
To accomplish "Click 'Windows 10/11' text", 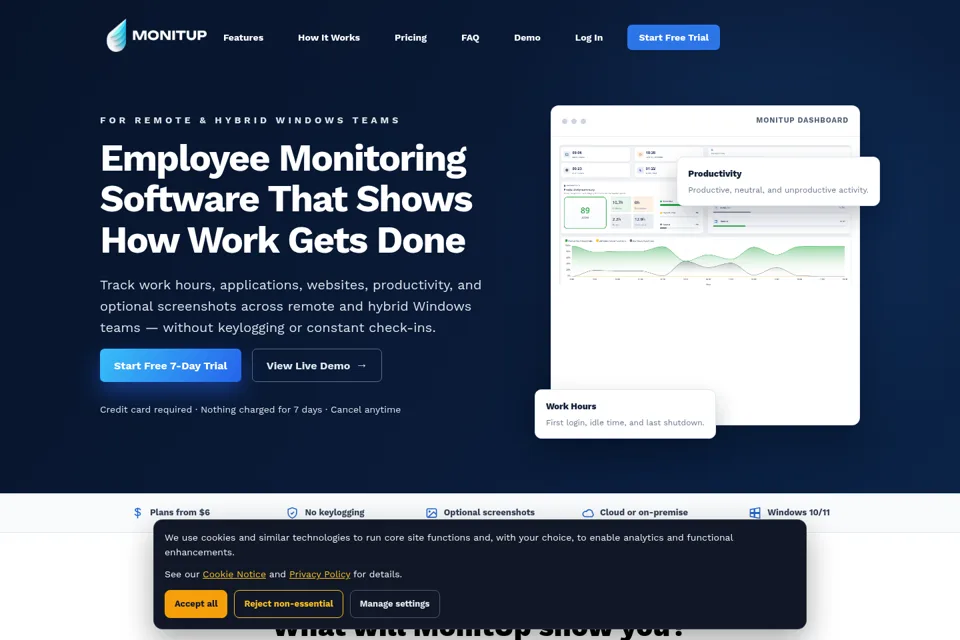I will pyautogui.click(x=798, y=513).
